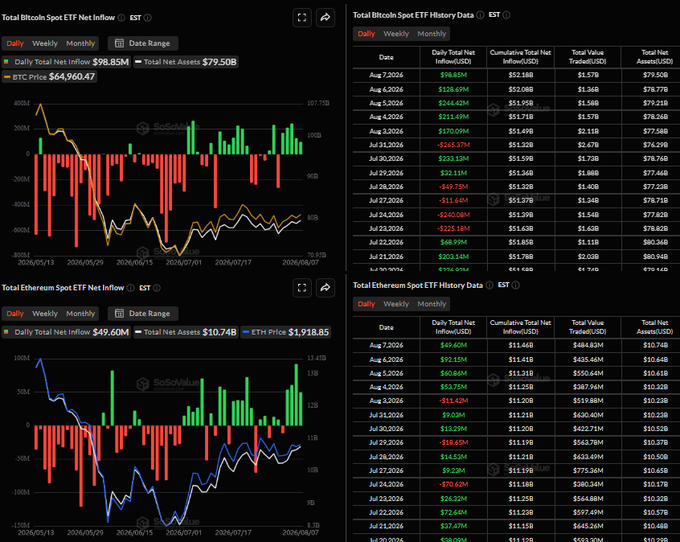
Task: Click Date column header in Ethereum history table
Action: pyautogui.click(x=386, y=327)
